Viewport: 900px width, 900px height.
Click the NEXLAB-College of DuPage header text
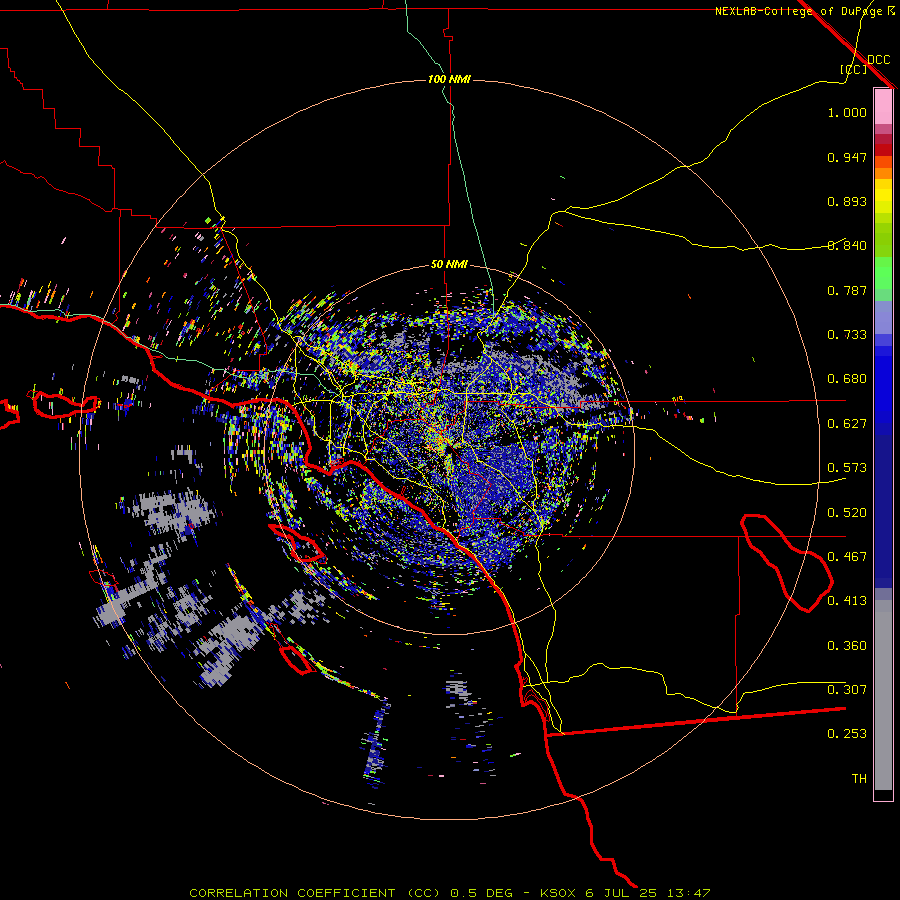804,11
